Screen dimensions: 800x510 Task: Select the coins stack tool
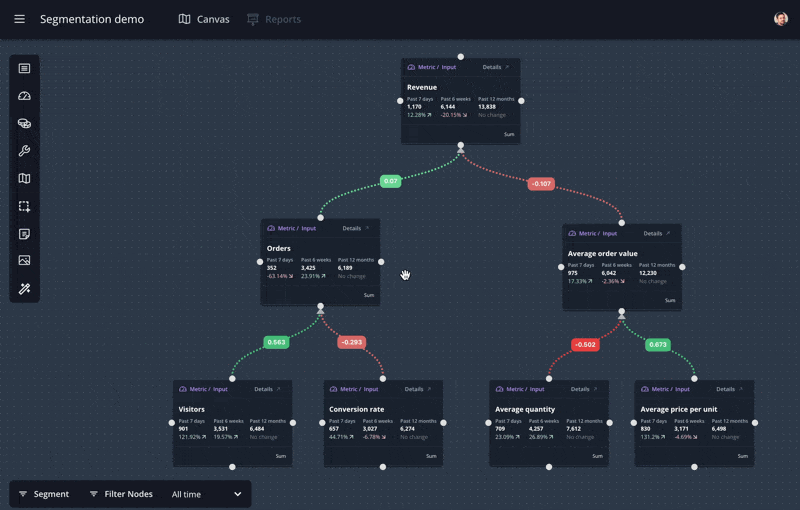[x=24, y=124]
